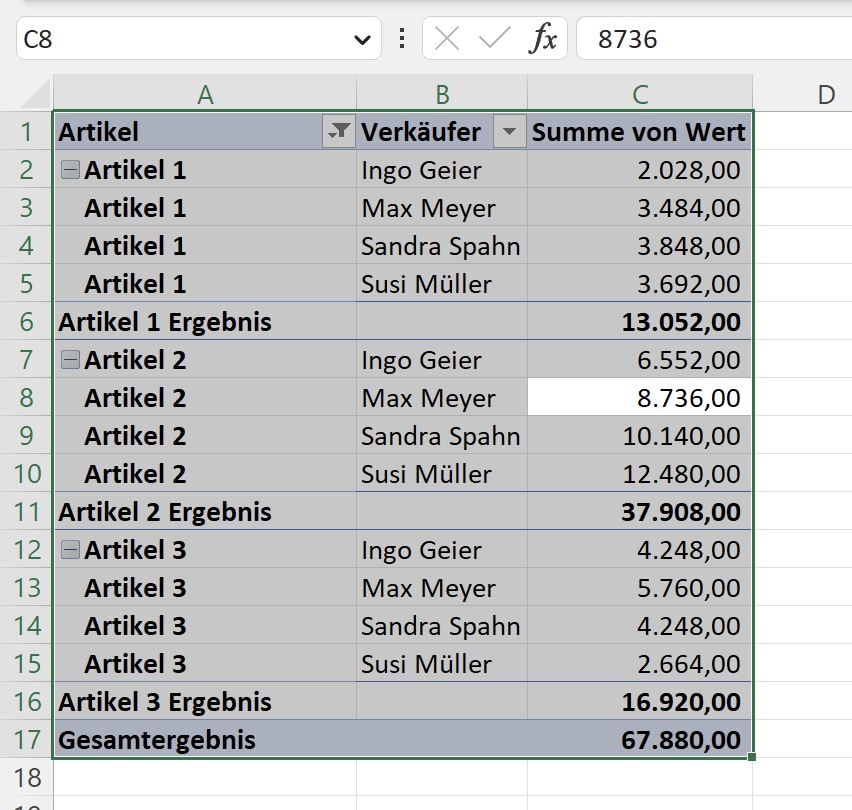
Task: Click the Artikel header cell text
Action: pyautogui.click(x=98, y=131)
